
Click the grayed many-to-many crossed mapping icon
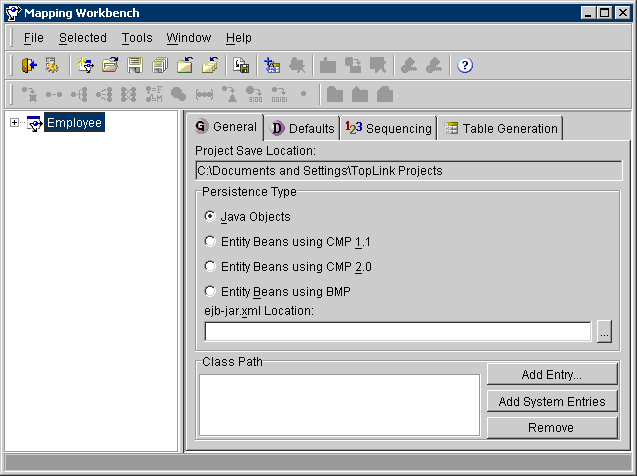point(129,94)
